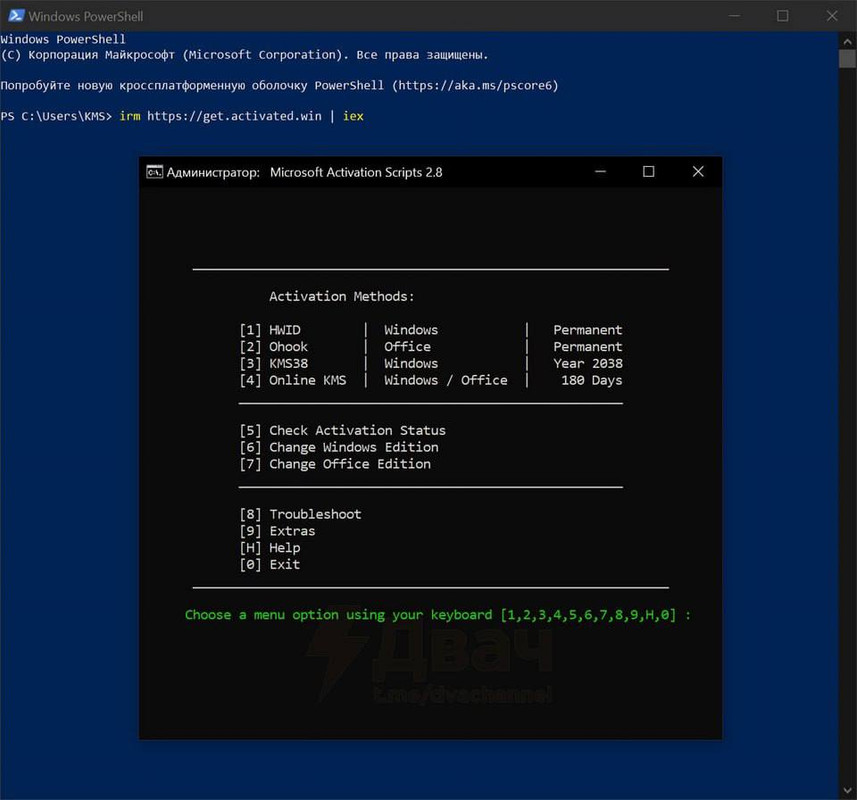Click the [H] Help line
The height and width of the screenshot is (800, 857).
pyautogui.click(x=269, y=548)
